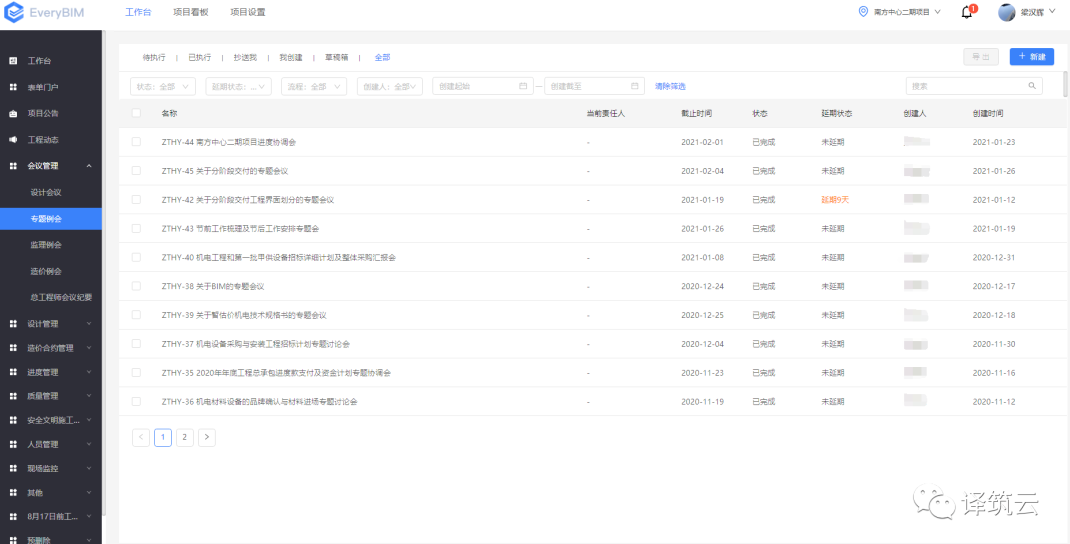Switch to the 抄送我 tab
Screen dimensions: 1070x544
[x=245, y=58]
